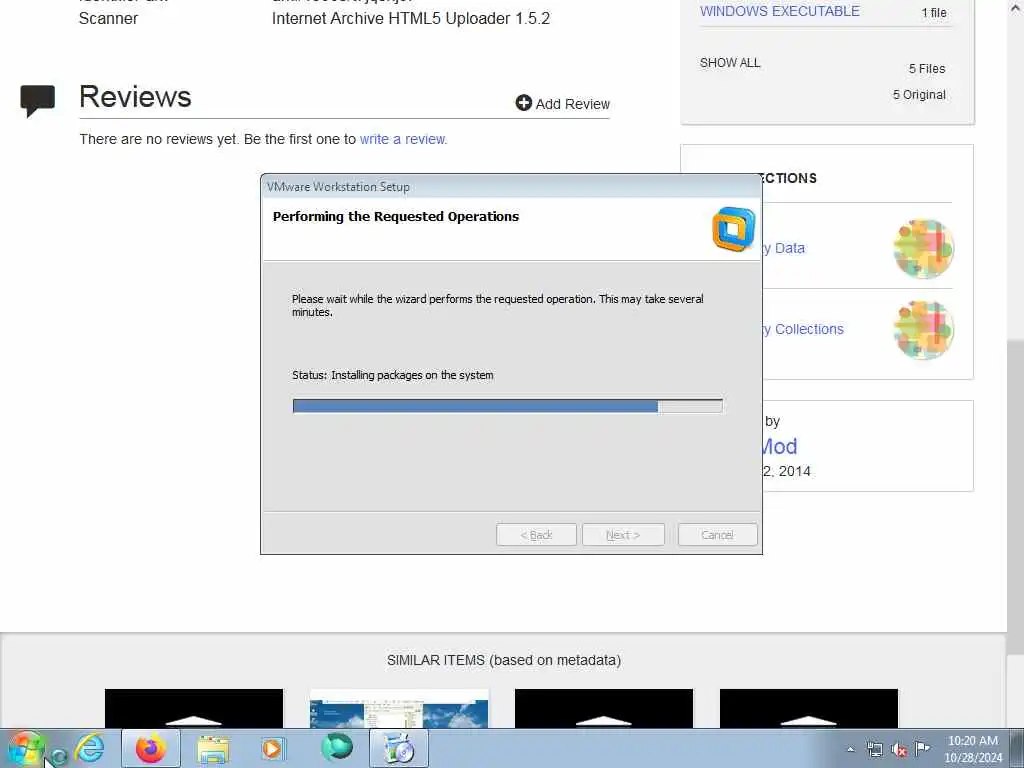Click the Community Collections thumbnail
The image size is (1024, 768).
pyautogui.click(x=923, y=330)
